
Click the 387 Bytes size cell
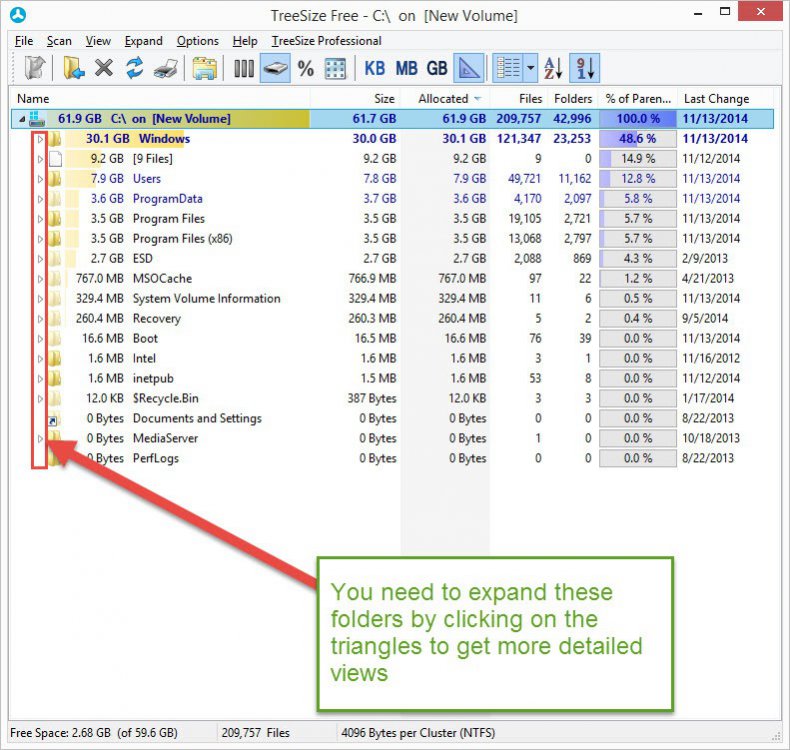click(372, 398)
